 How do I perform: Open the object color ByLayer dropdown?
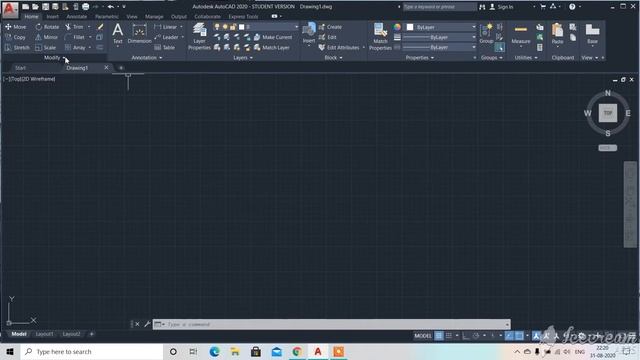click(440, 27)
